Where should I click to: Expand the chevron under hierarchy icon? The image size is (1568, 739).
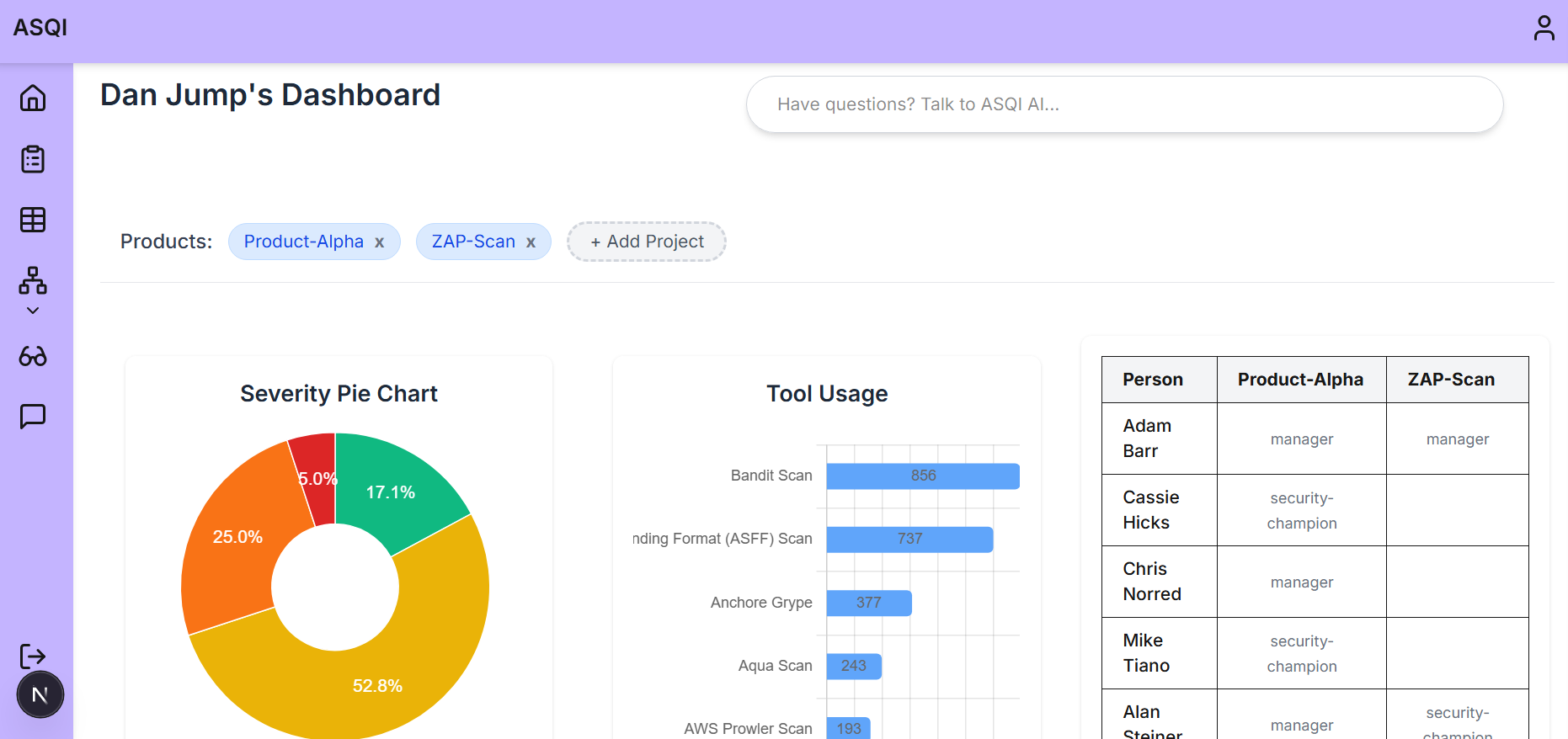33,311
